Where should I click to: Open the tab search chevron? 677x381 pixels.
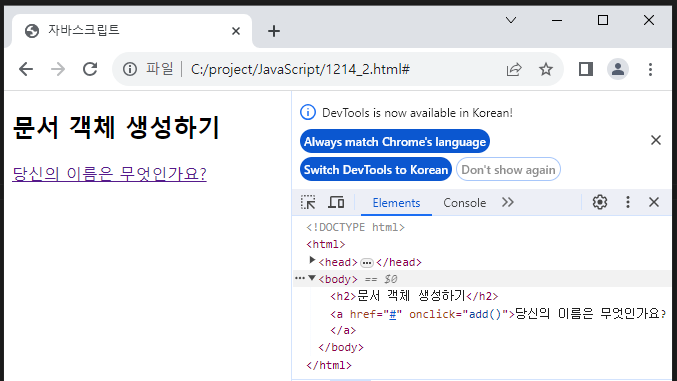click(511, 20)
